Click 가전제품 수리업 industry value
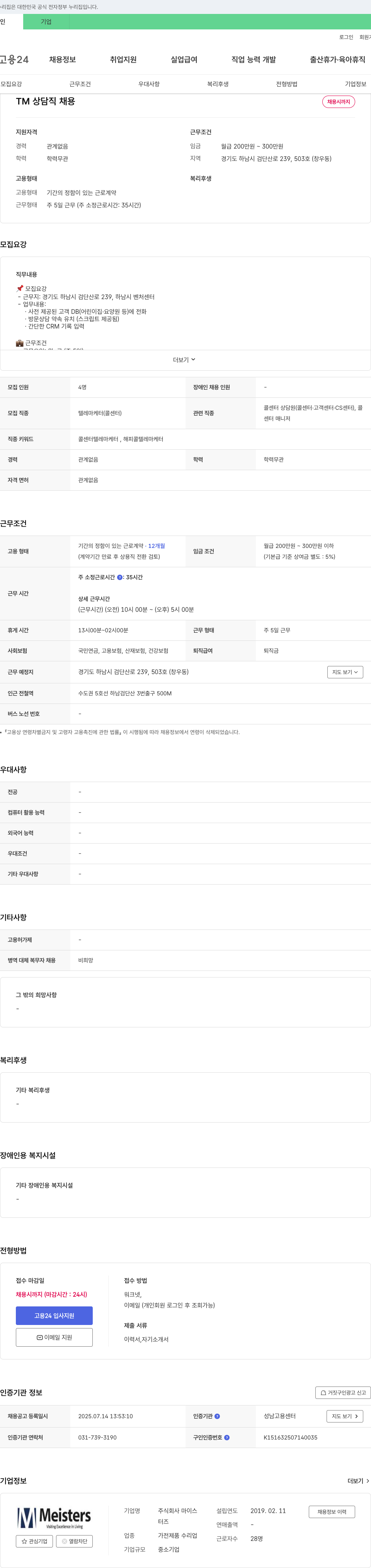The image size is (371, 1568). [x=178, y=1536]
